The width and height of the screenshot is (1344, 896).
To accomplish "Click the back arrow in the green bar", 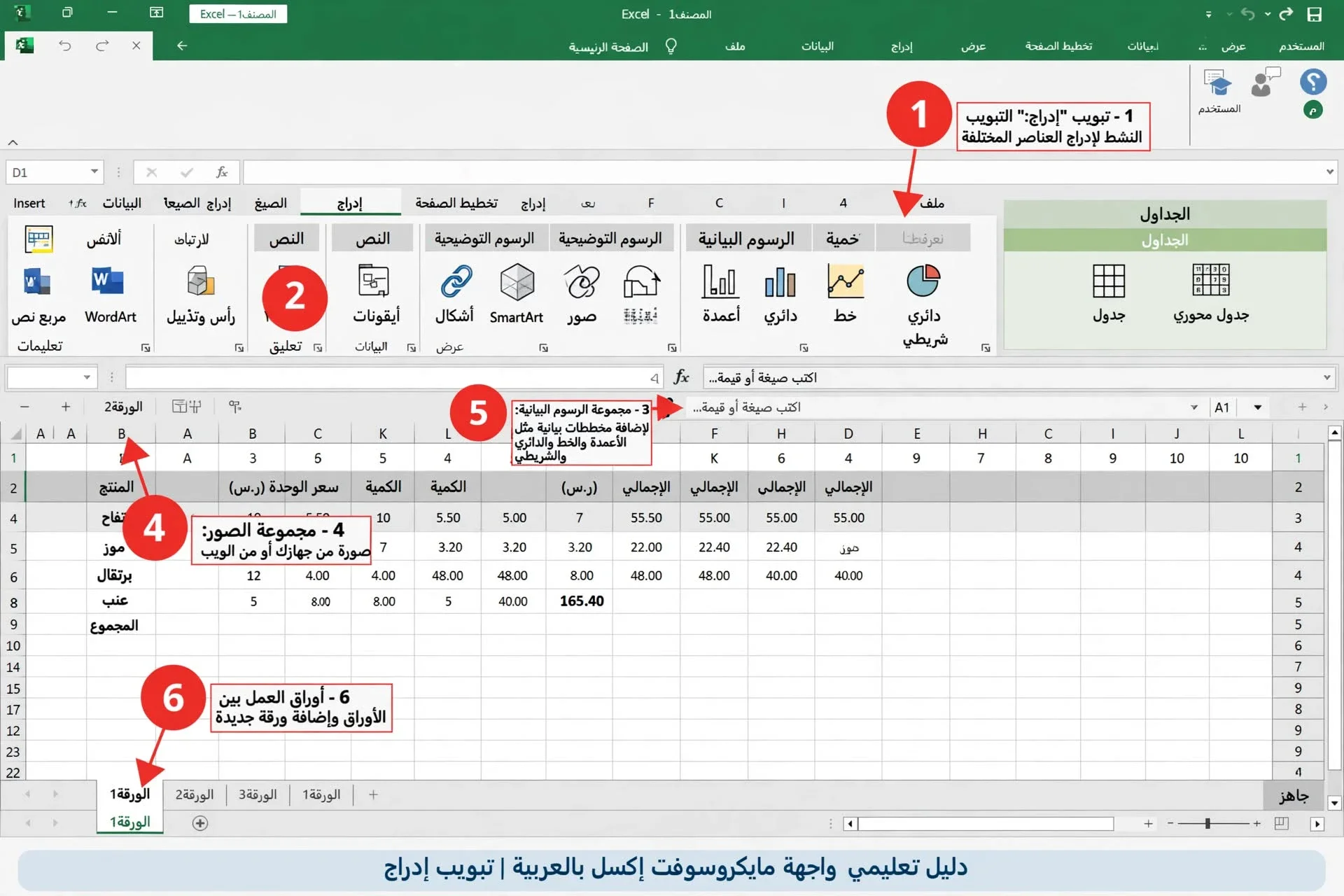I will tap(182, 45).
